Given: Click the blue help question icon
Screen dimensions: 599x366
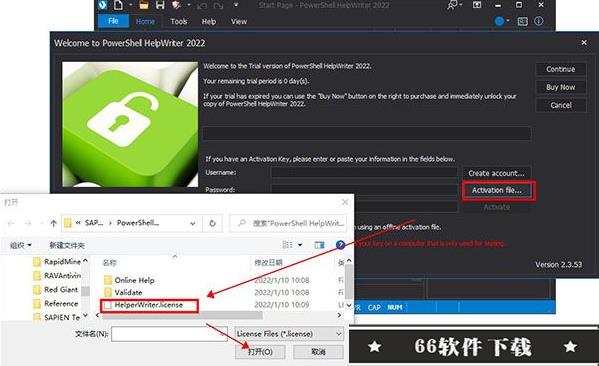Looking at the screenshot, I should coord(340,245).
